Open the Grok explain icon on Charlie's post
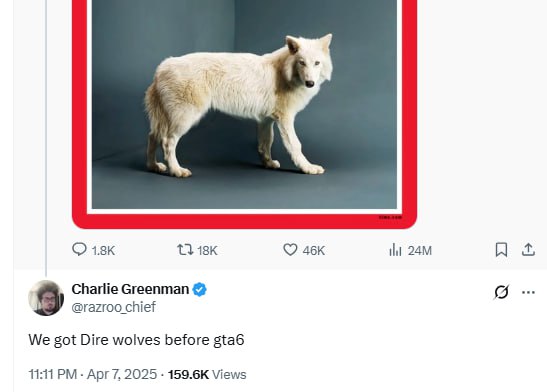Screen dimensions: 547x392 [501, 292]
